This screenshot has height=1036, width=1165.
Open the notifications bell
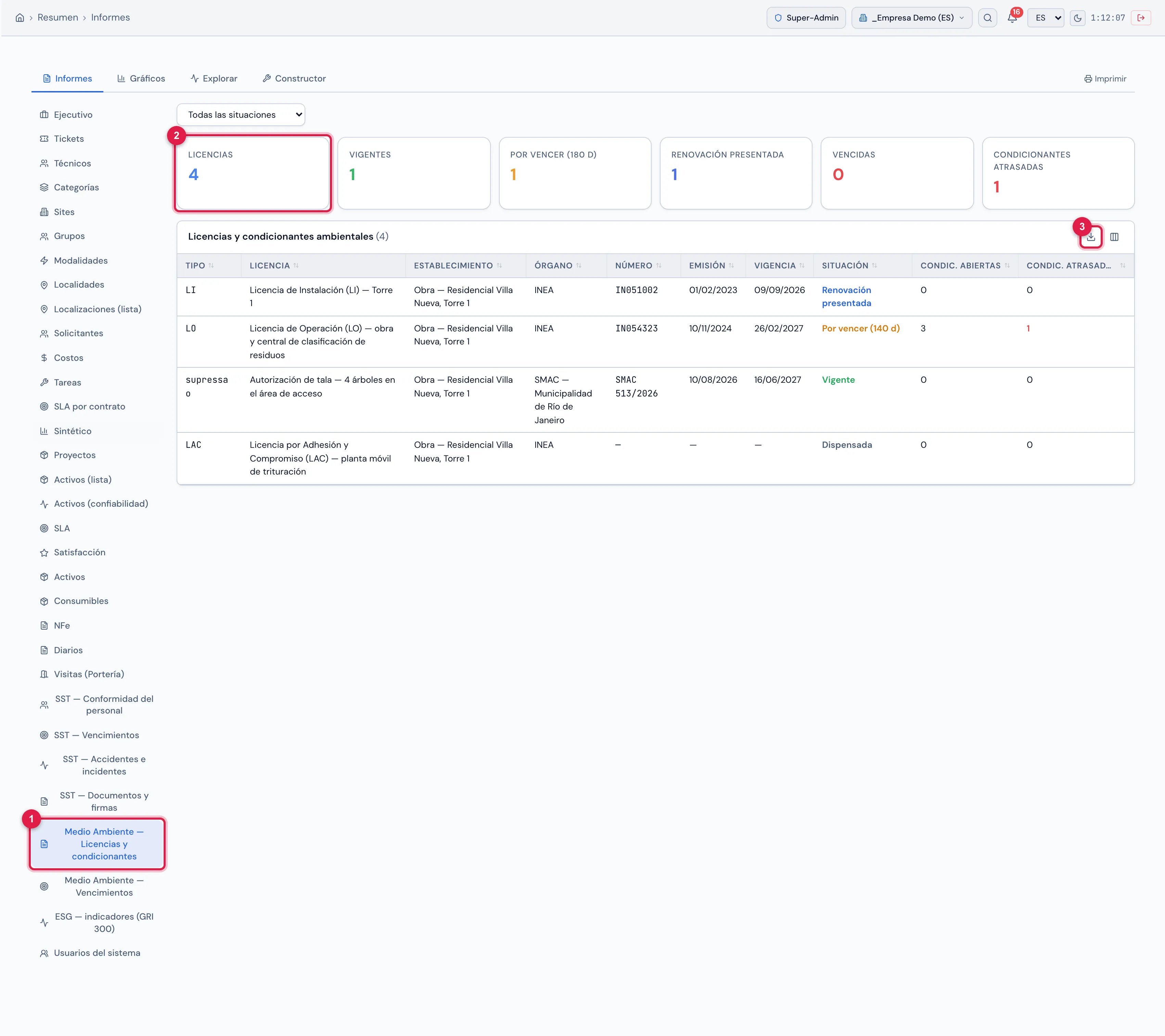coord(1012,18)
